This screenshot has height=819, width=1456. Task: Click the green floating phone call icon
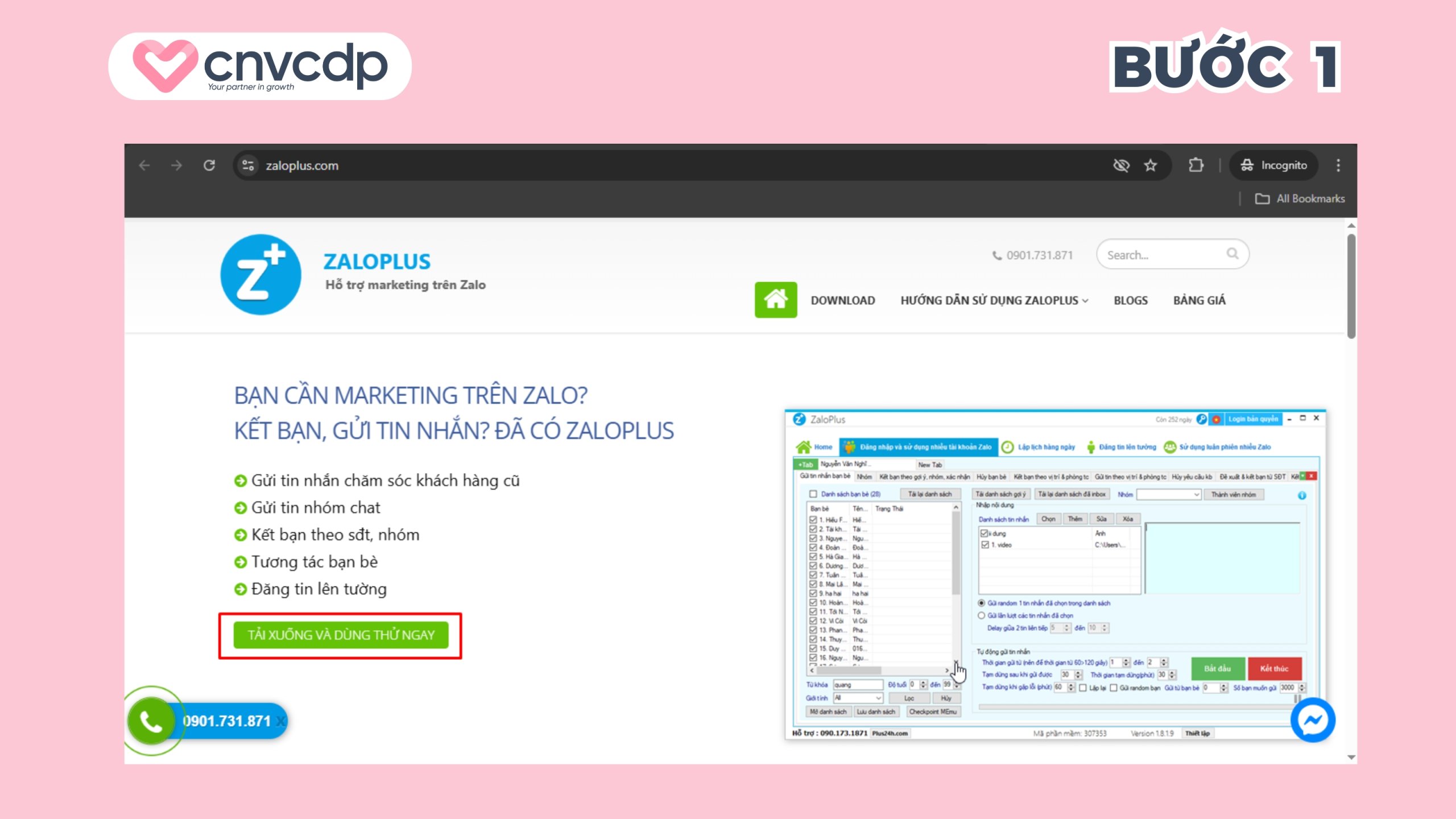click(151, 721)
